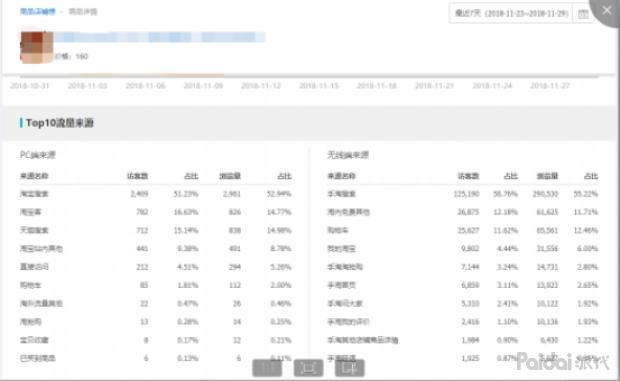Click the PC page view count 112
Screen dimensions: 620x381
pyautogui.click(x=235, y=285)
